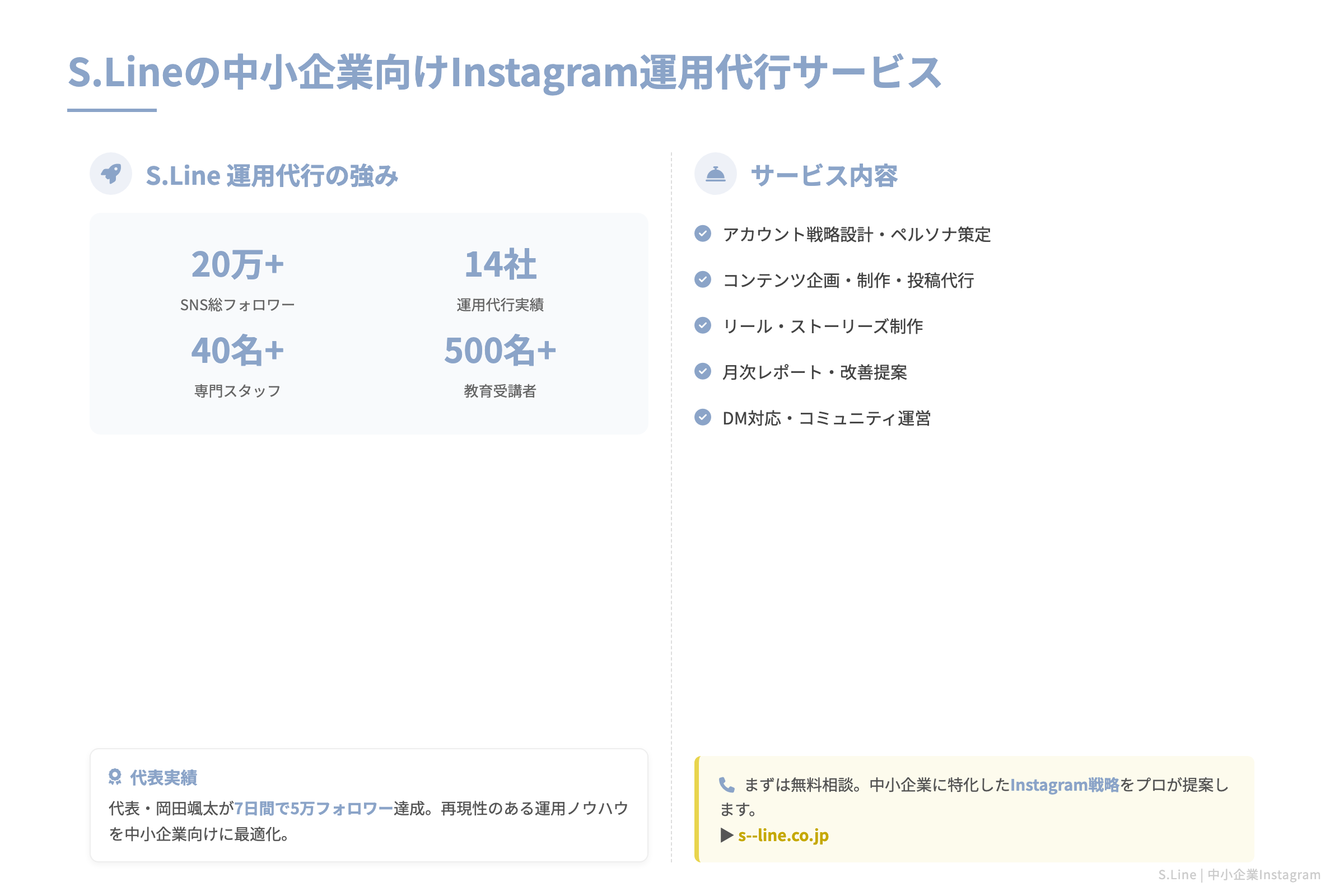Screen dimensions: 1344x896
Task: Click the phone icon in the consultation box
Action: pos(726,784)
